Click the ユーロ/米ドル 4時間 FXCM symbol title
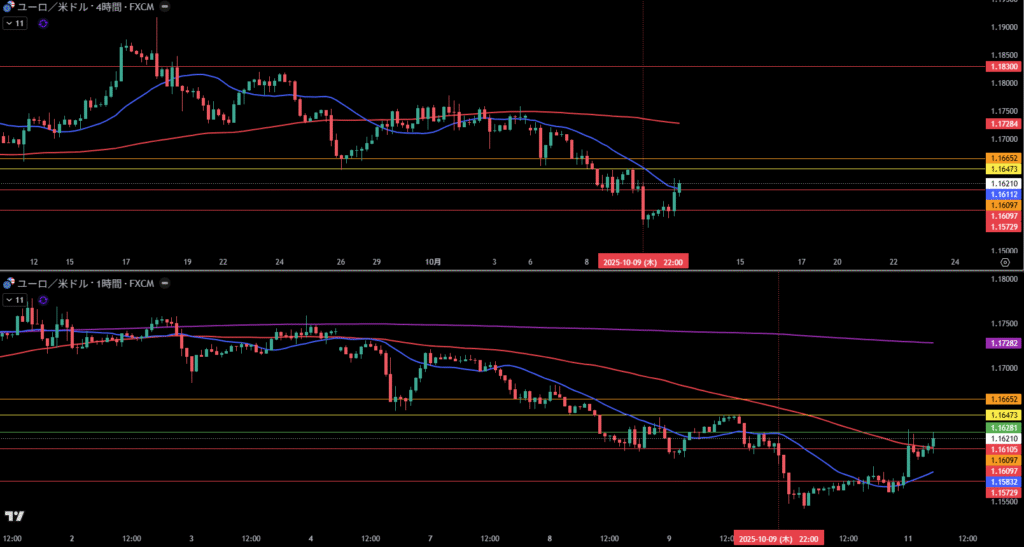Screen dimensions: 1024x547 coord(85,6)
